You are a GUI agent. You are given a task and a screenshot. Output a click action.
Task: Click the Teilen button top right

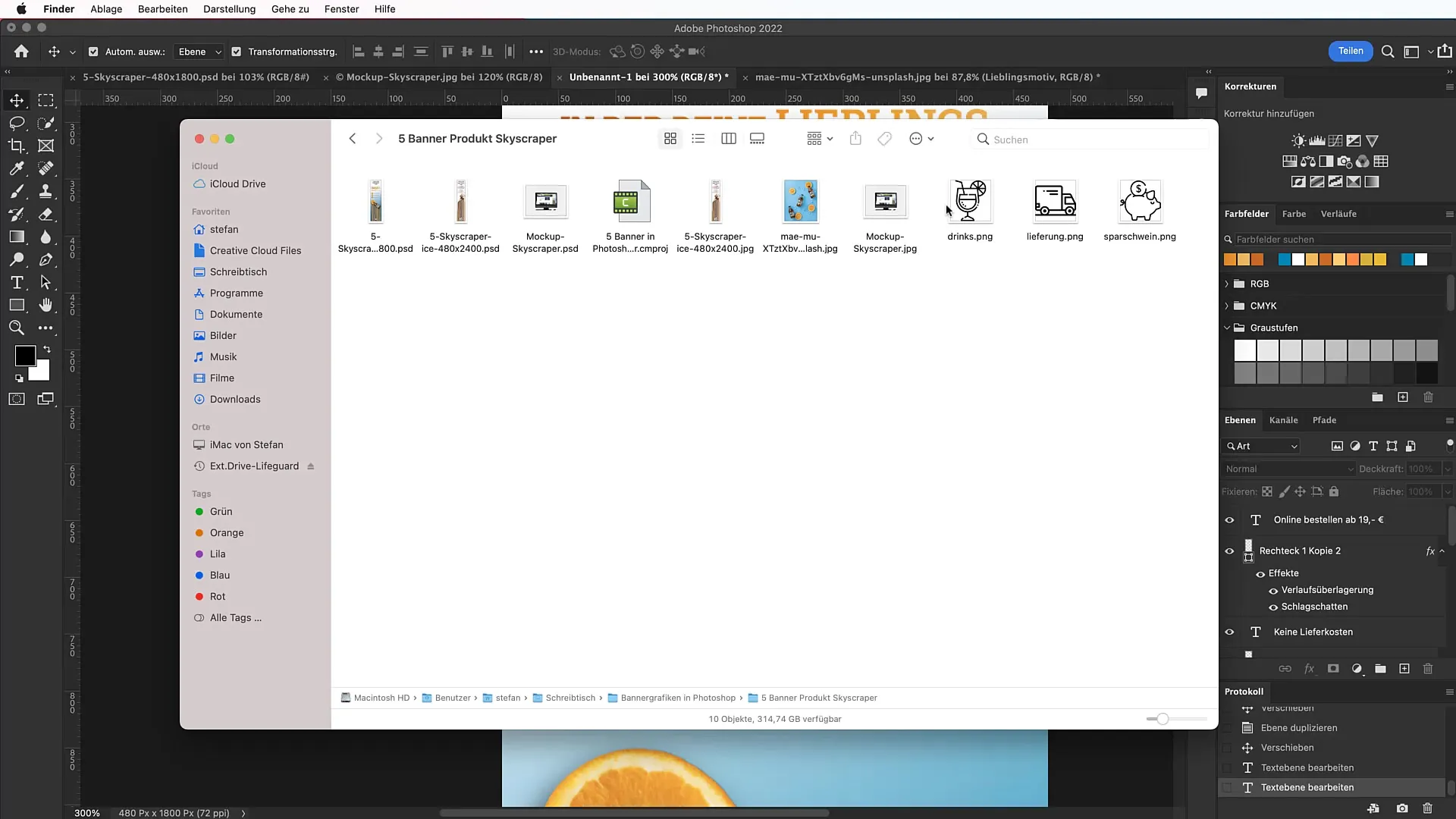pos(1351,51)
